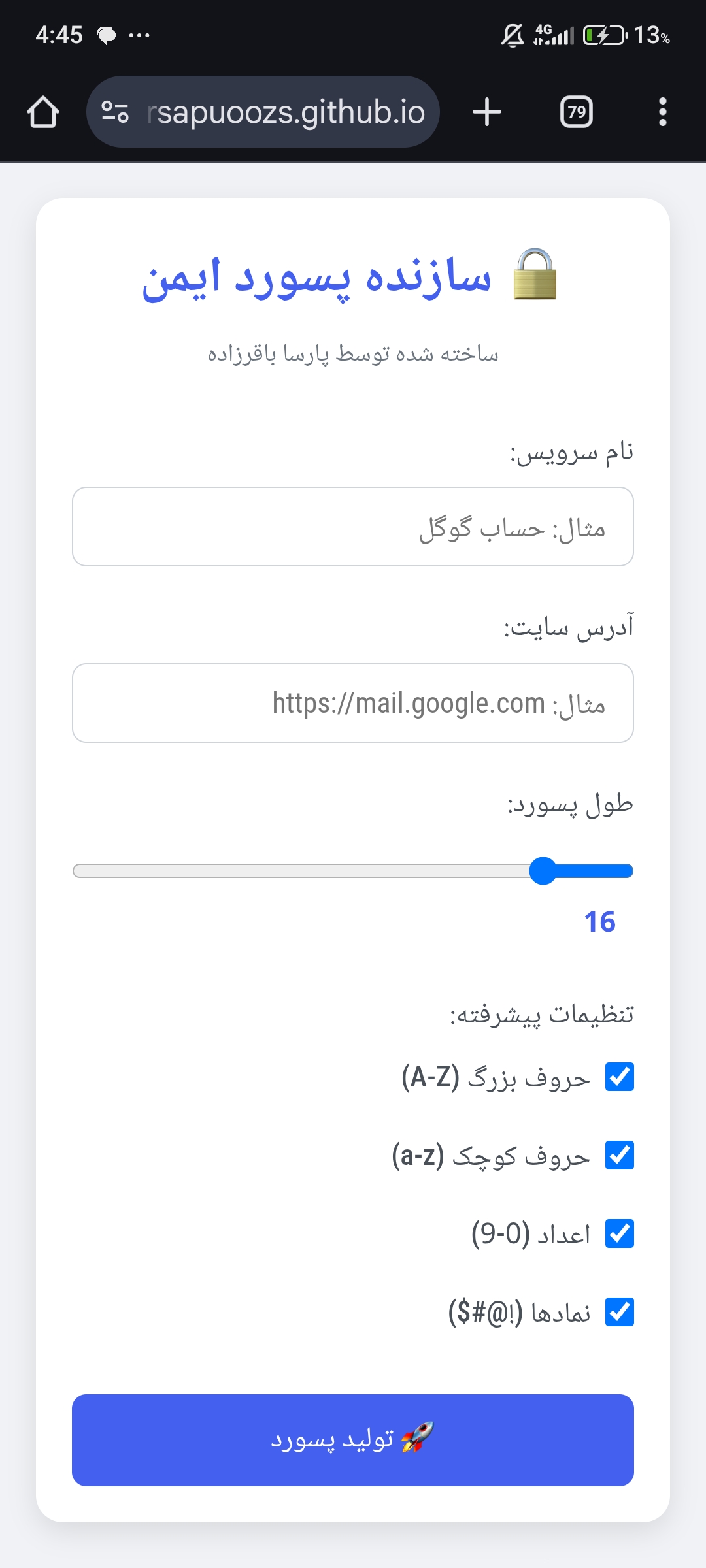Viewport: 706px width, 1568px height.
Task: Tap the muted notification bell status icon
Action: [x=513, y=35]
